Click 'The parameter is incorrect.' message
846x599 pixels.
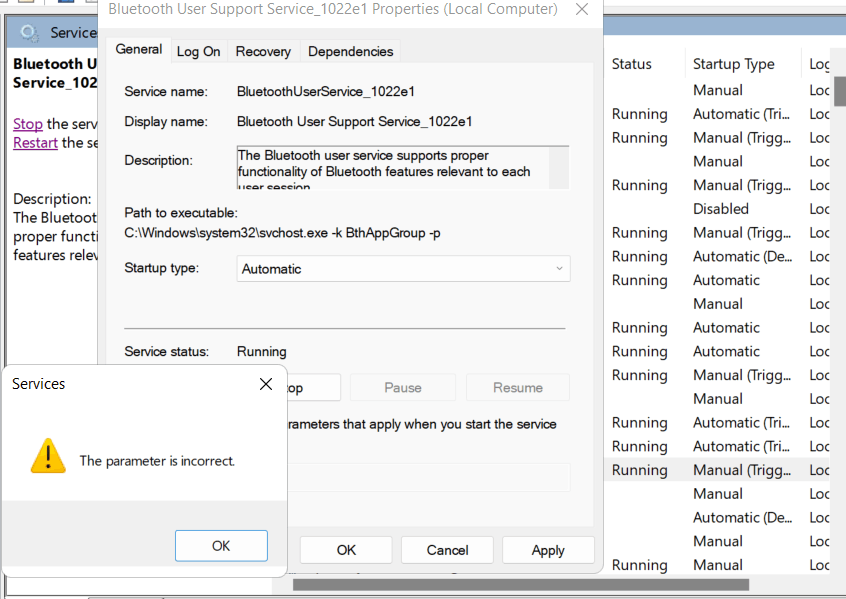(x=157, y=461)
